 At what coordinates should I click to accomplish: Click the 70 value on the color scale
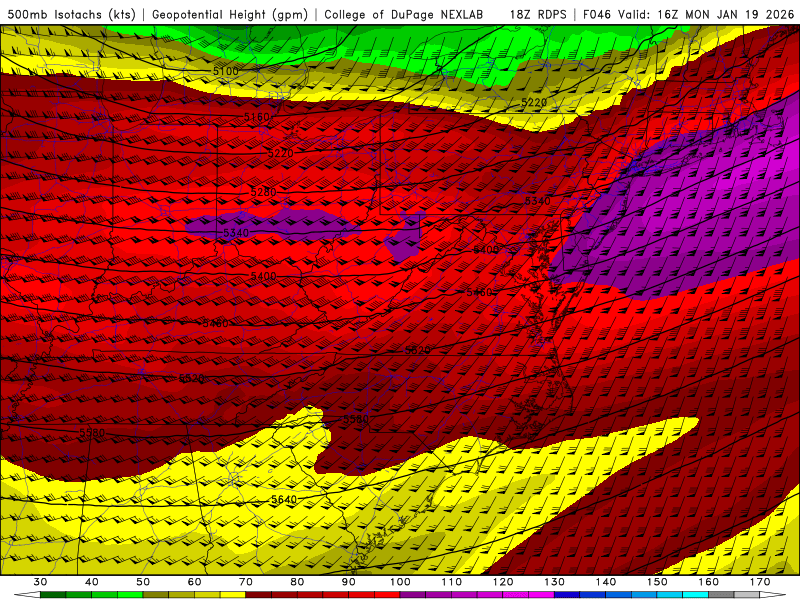[x=246, y=582]
